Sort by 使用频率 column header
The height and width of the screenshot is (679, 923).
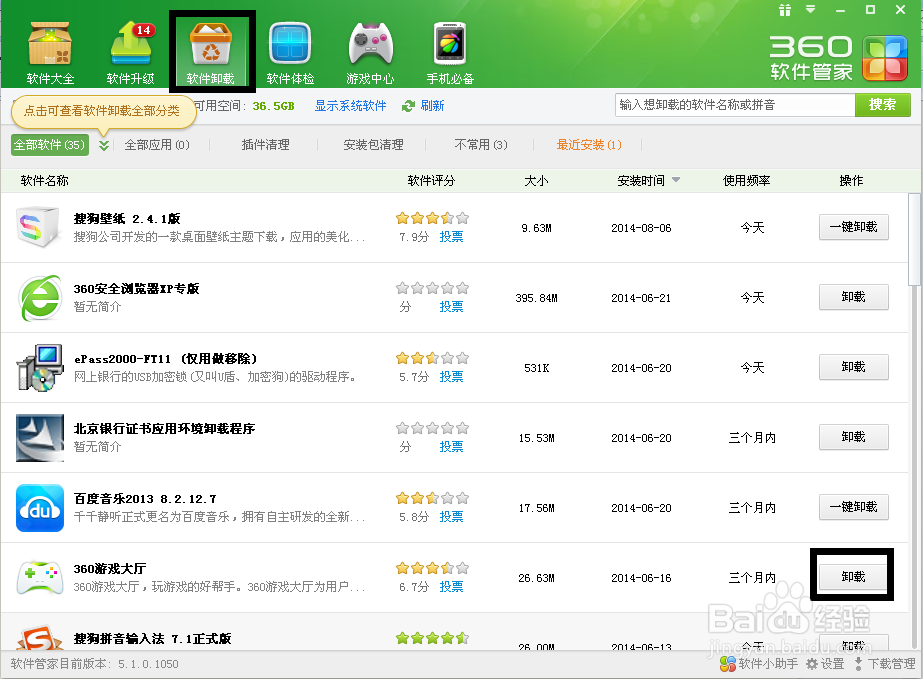point(746,181)
